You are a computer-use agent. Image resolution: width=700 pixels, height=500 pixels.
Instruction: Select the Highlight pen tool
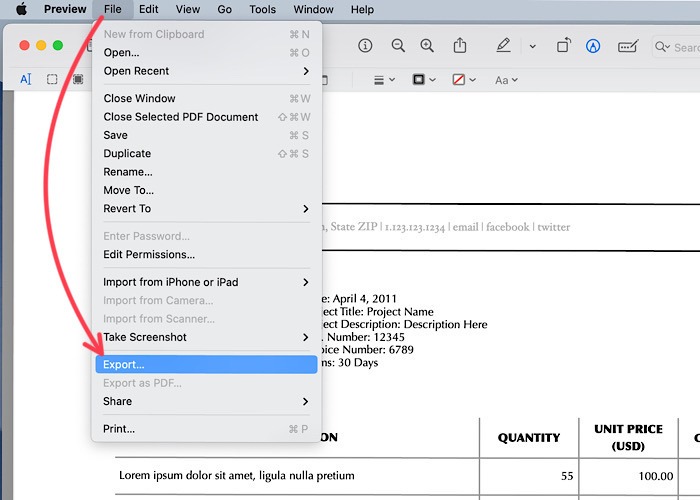pyautogui.click(x=504, y=45)
